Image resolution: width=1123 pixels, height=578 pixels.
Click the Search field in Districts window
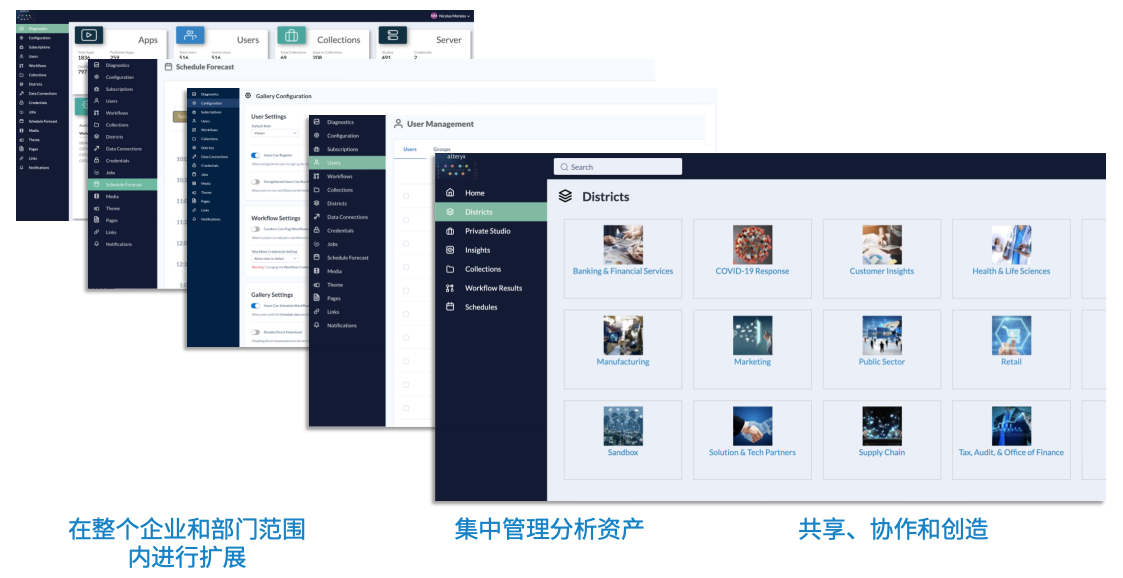click(617, 167)
